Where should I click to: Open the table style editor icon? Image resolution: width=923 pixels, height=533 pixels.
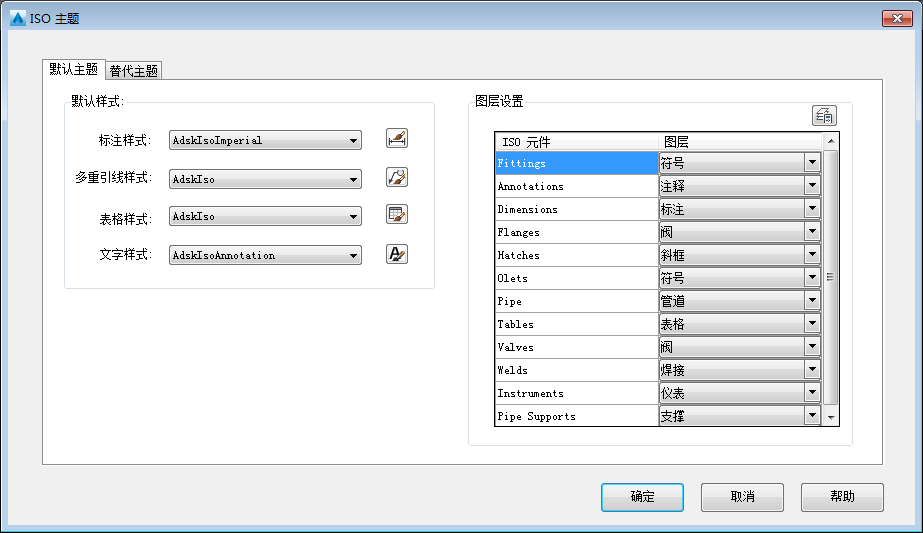coord(397,215)
